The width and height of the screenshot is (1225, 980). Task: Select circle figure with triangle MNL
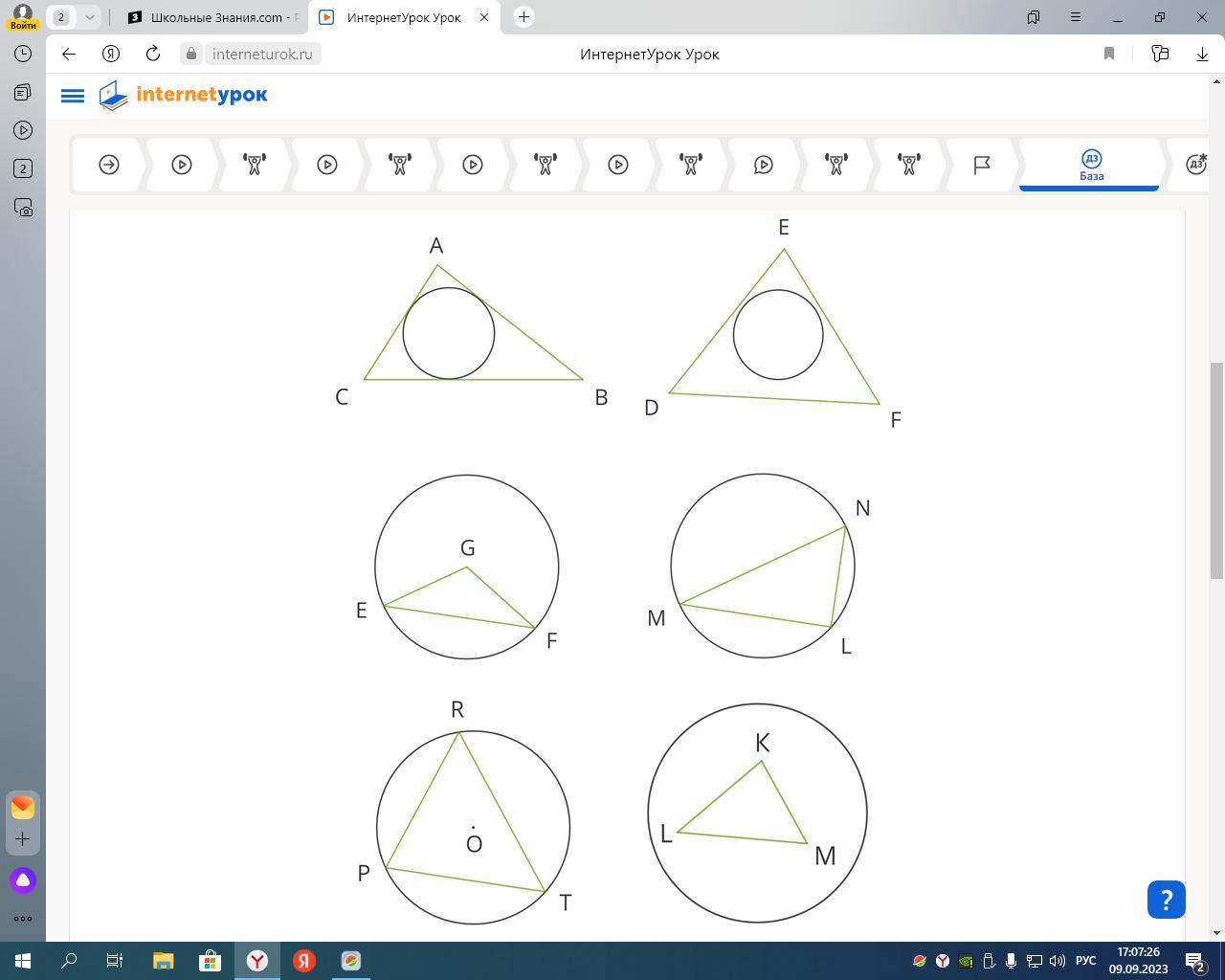[762, 566]
